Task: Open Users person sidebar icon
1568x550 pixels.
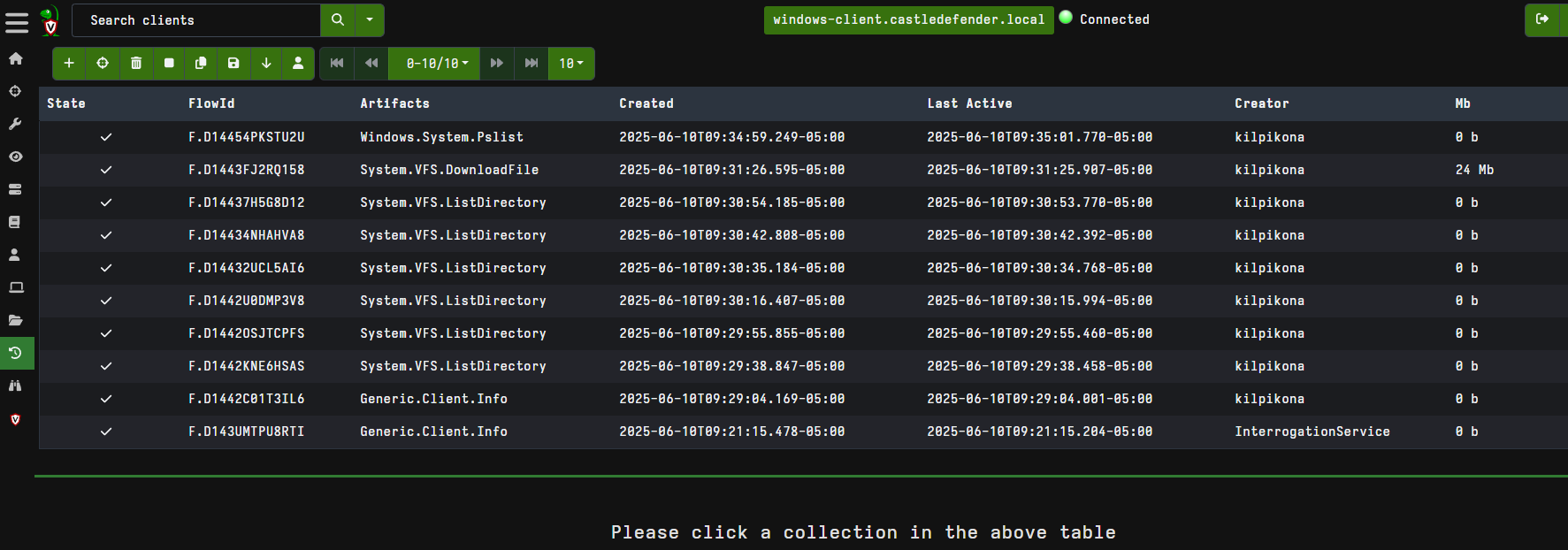Action: [x=15, y=255]
